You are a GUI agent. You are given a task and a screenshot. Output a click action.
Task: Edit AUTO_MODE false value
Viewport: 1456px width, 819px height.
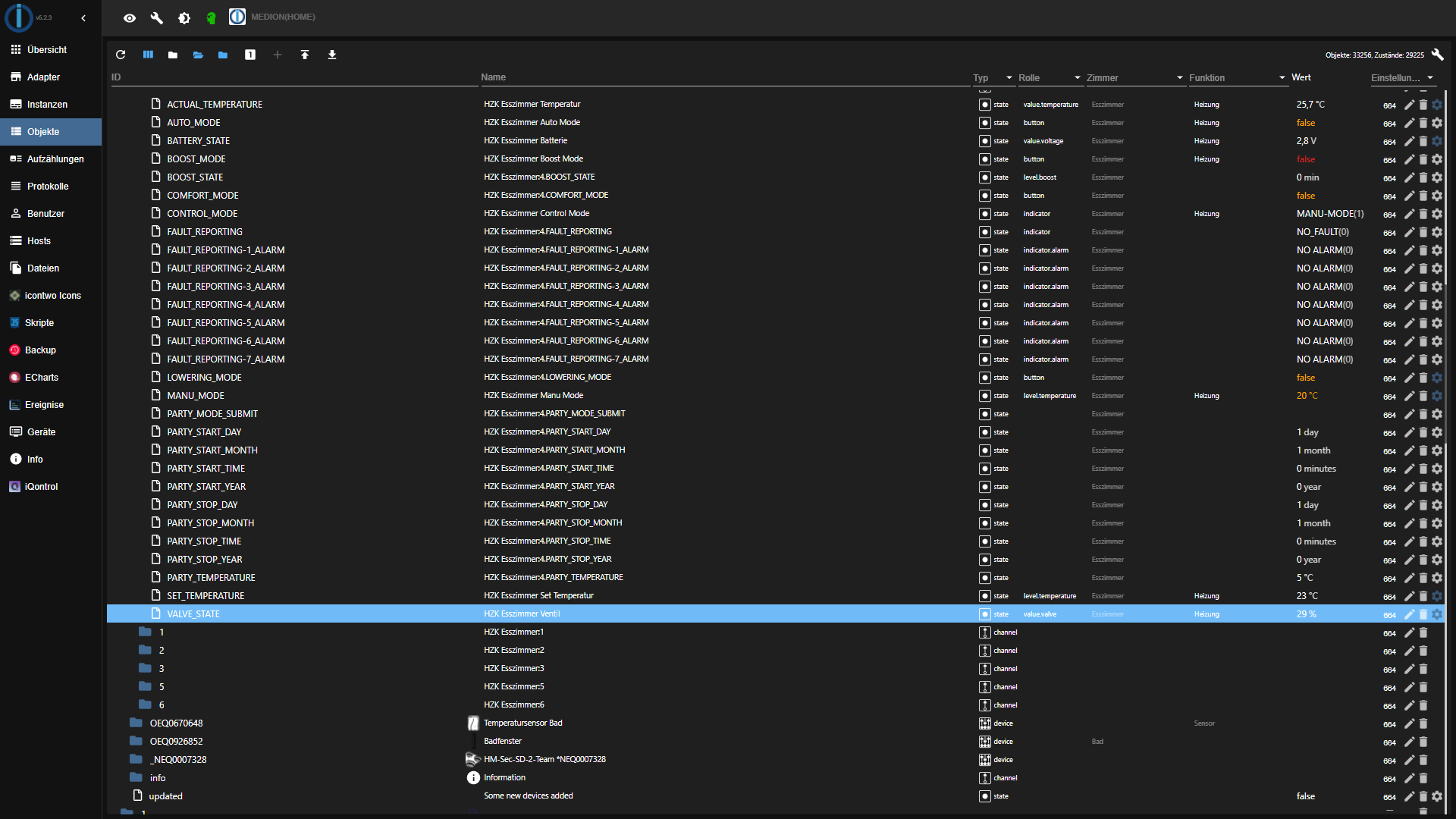(x=1305, y=123)
